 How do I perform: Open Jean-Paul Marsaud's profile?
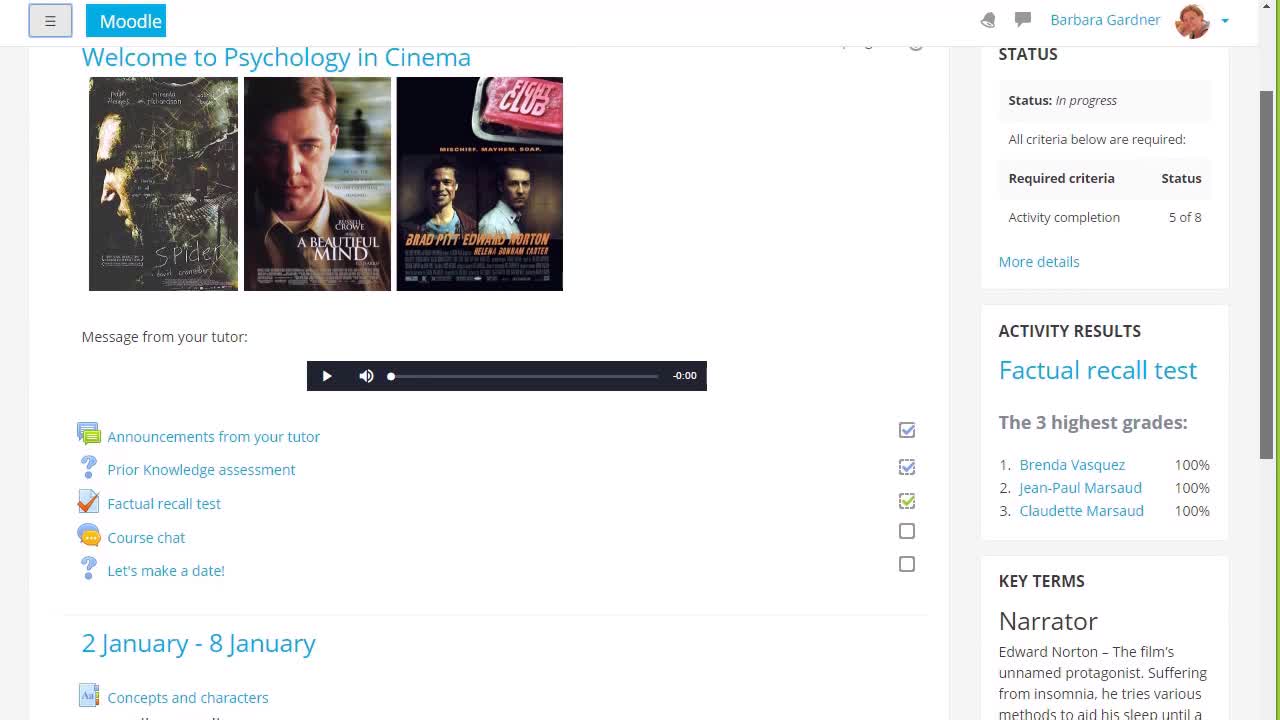point(1080,488)
